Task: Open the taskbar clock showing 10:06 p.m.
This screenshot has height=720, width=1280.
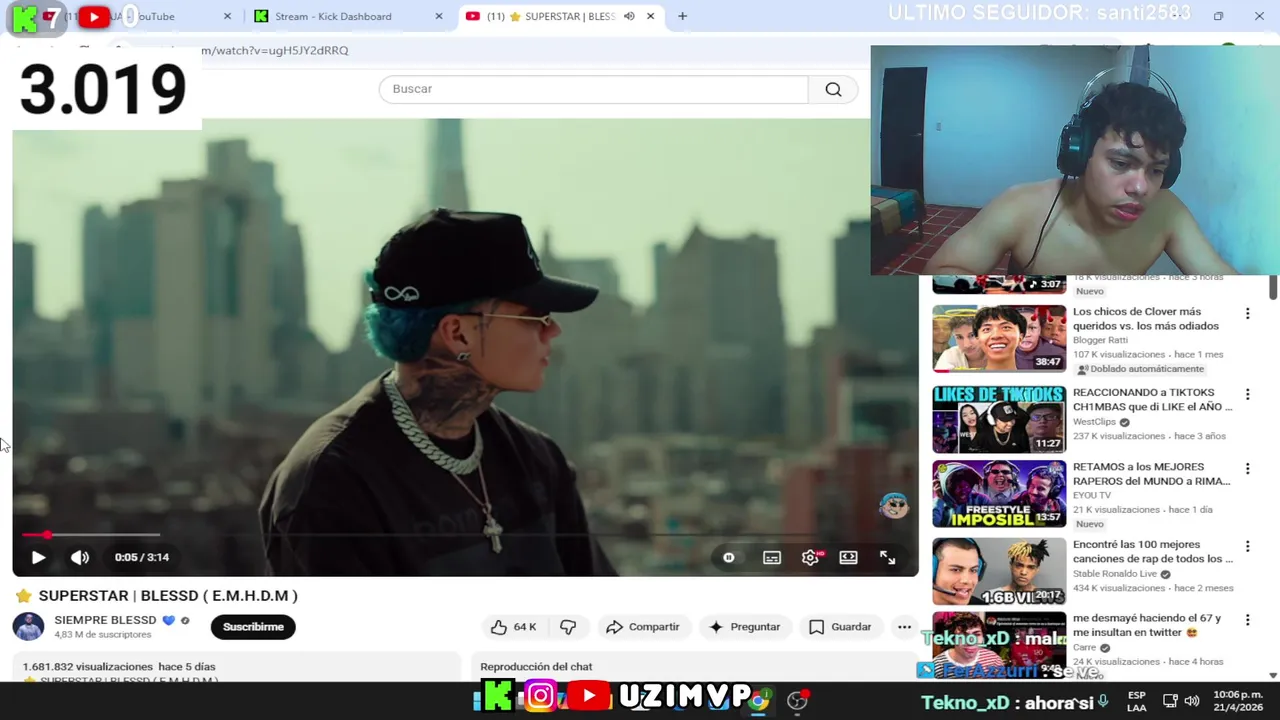Action: 1238,701
